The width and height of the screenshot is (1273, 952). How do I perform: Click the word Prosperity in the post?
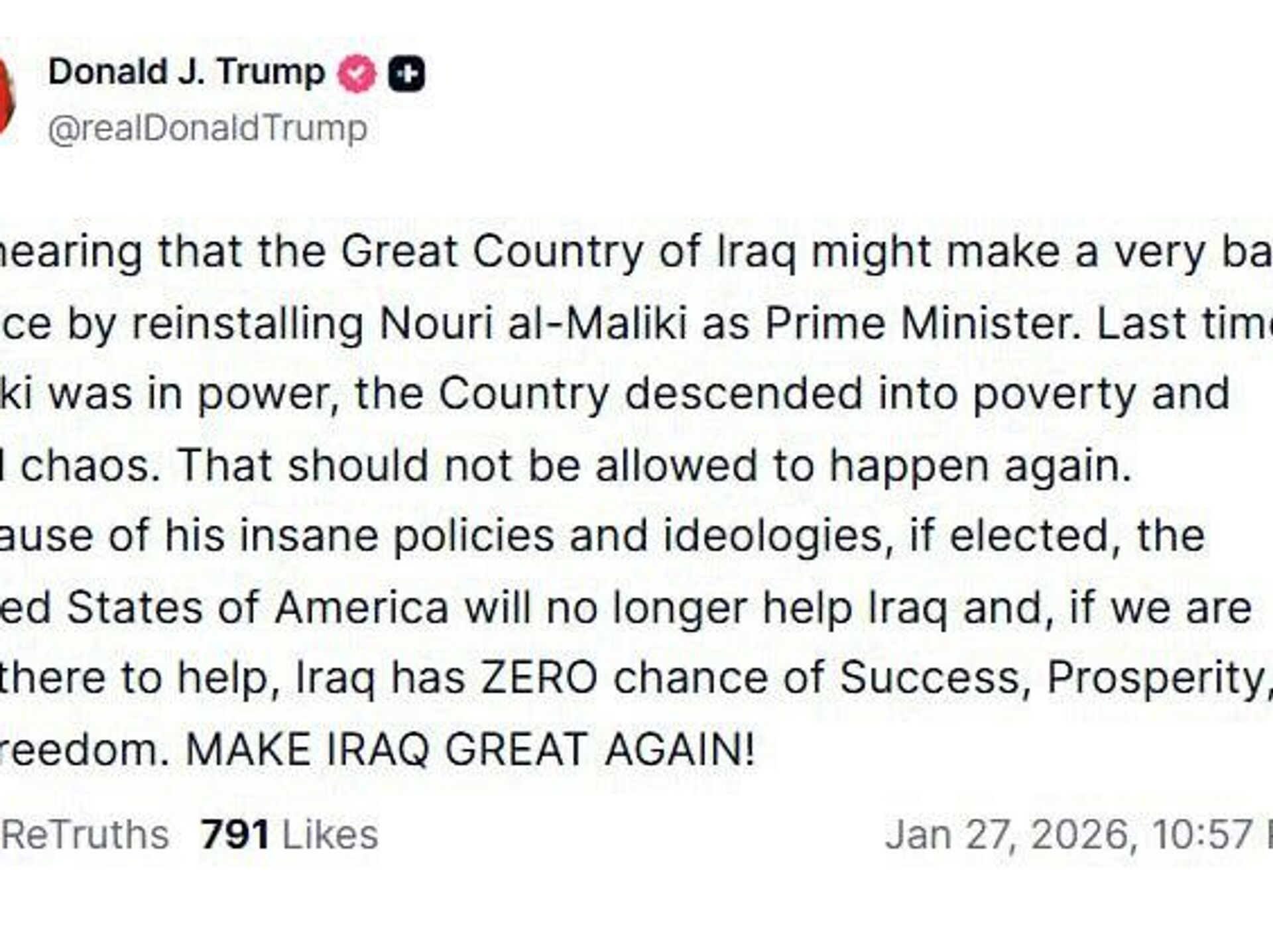click(1156, 678)
